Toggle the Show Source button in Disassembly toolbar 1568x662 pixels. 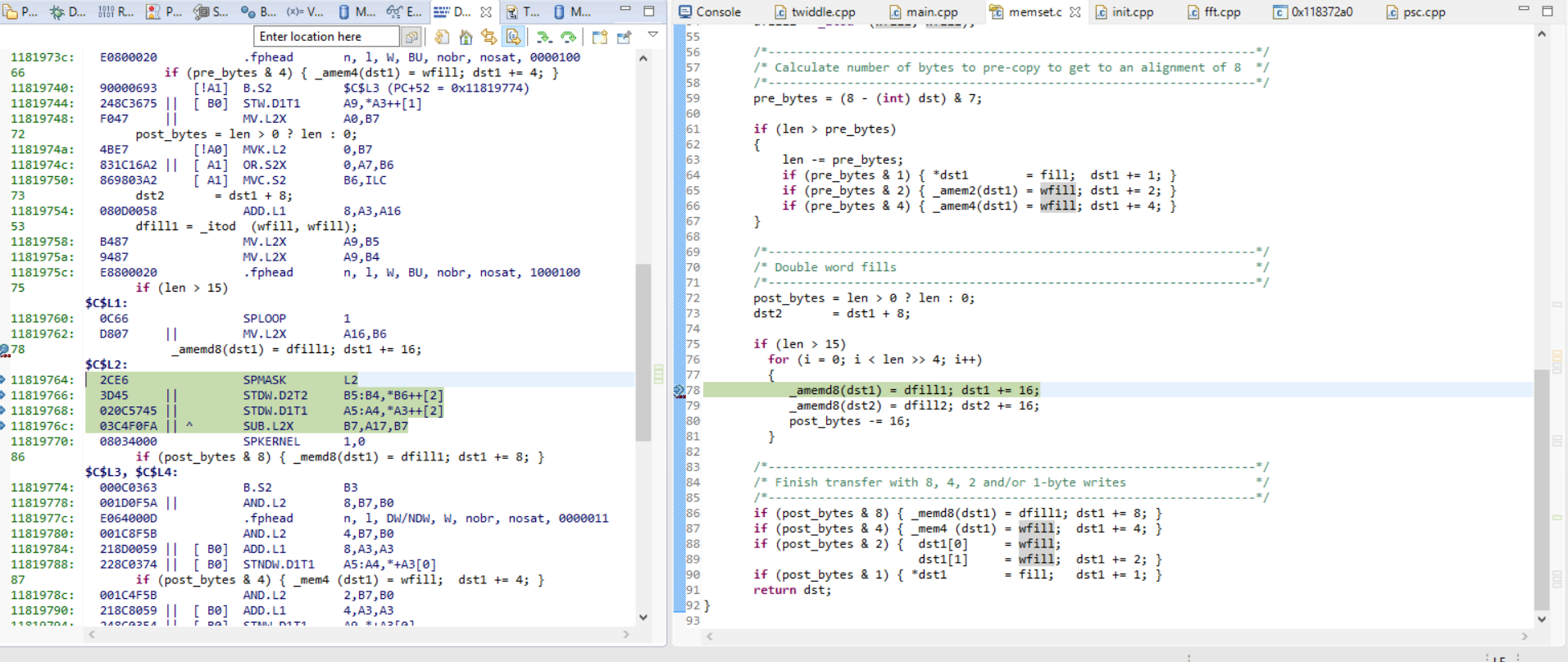(x=513, y=37)
